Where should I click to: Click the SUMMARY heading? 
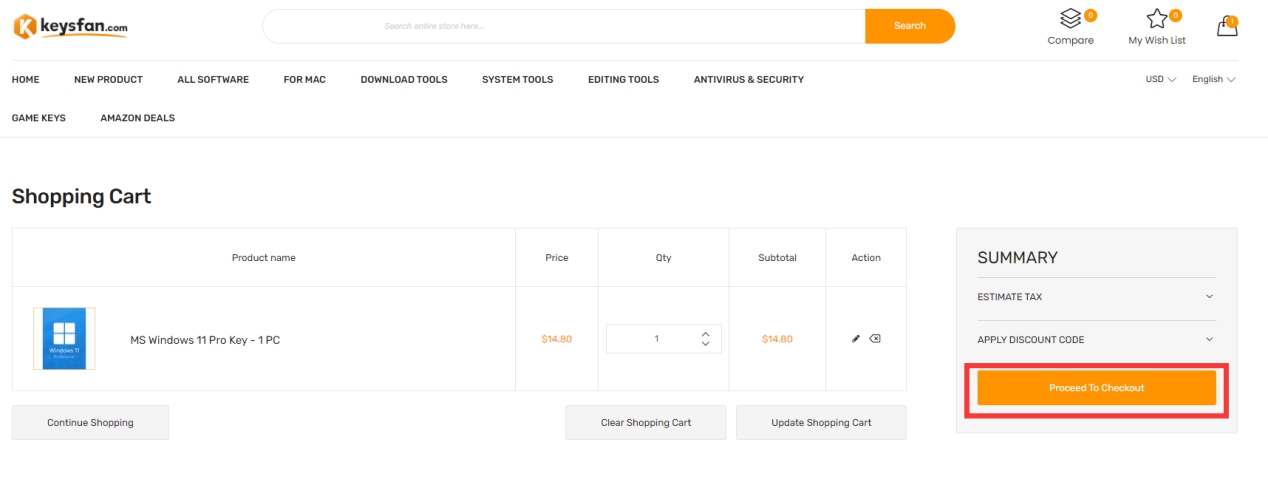pos(1017,258)
